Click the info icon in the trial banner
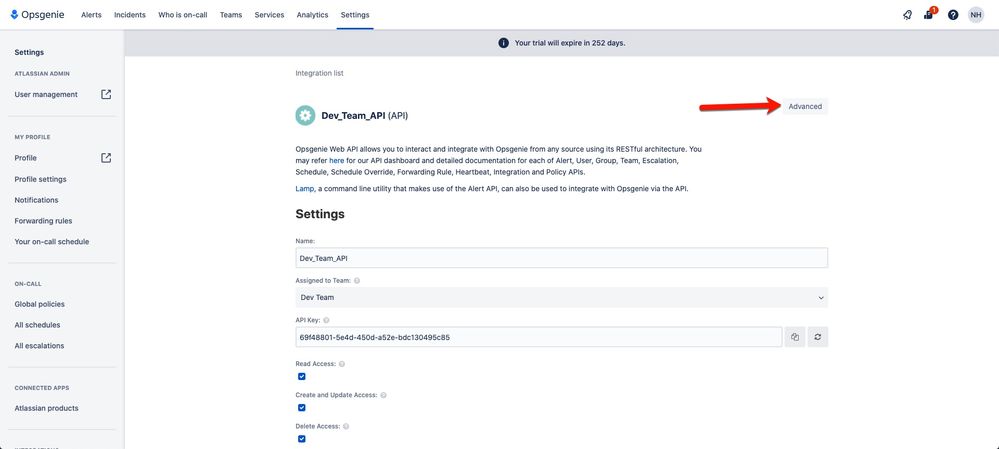This screenshot has width=999, height=449. [x=503, y=43]
